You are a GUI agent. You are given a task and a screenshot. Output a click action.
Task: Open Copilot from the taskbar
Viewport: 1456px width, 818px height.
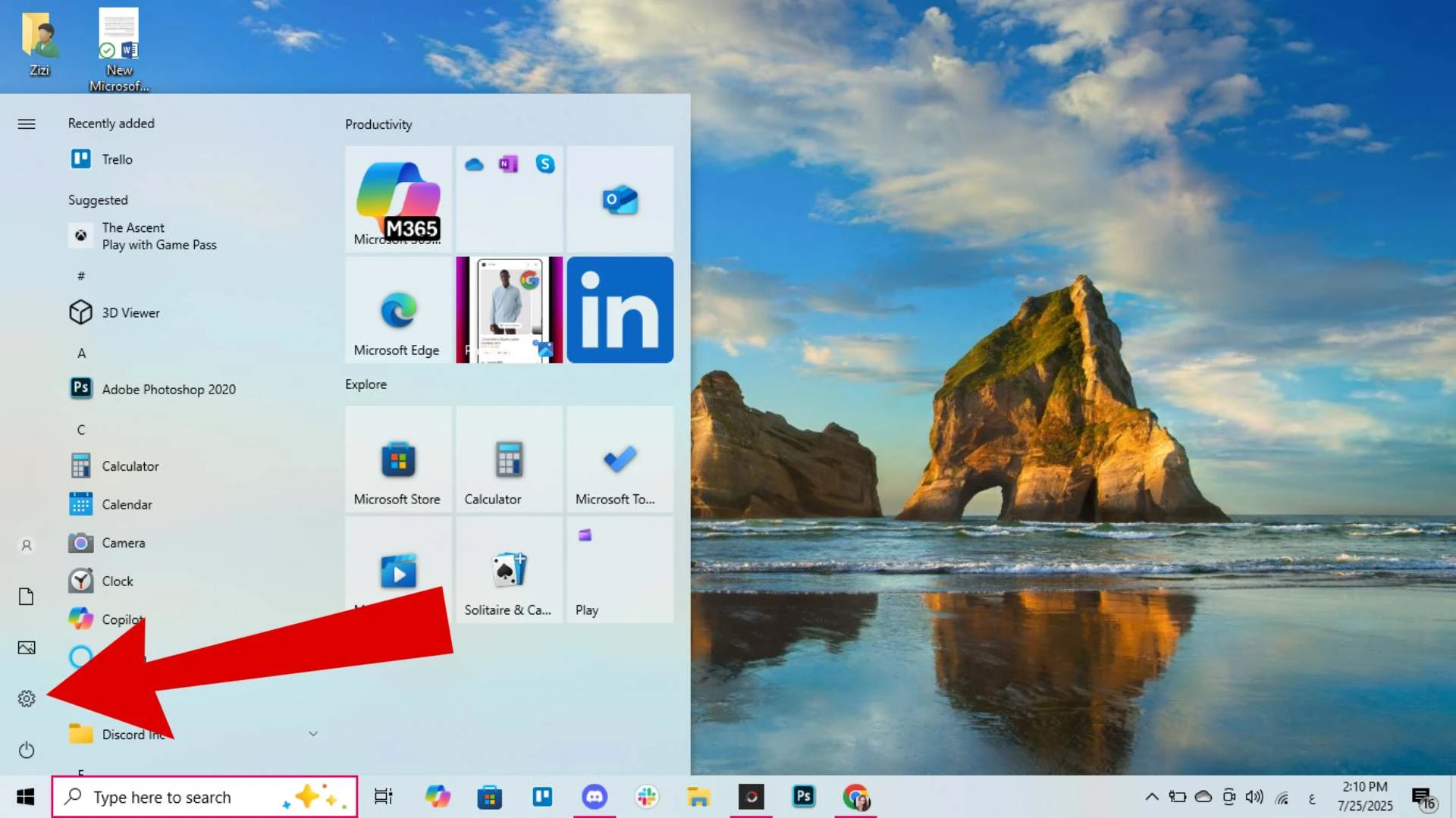click(x=438, y=797)
